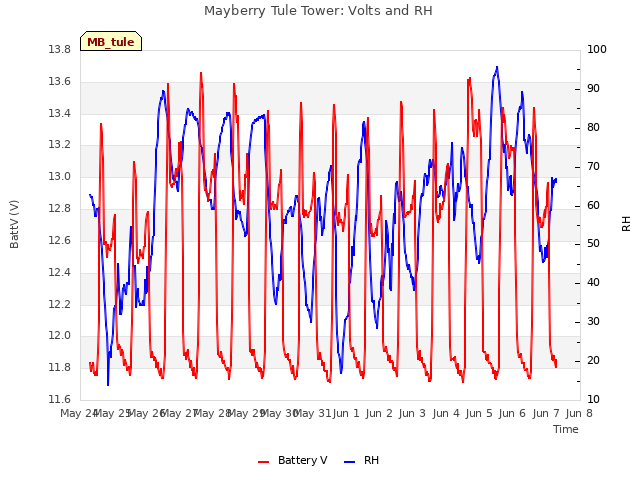Click the MB_tule annotation label
The image size is (640, 480).
111,42
